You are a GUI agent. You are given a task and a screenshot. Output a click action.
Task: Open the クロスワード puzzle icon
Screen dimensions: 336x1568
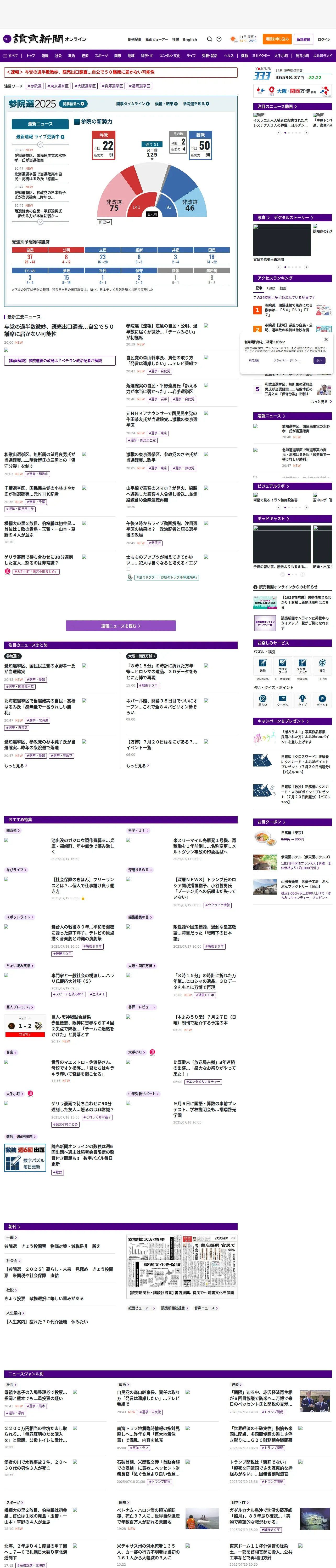click(282, 665)
